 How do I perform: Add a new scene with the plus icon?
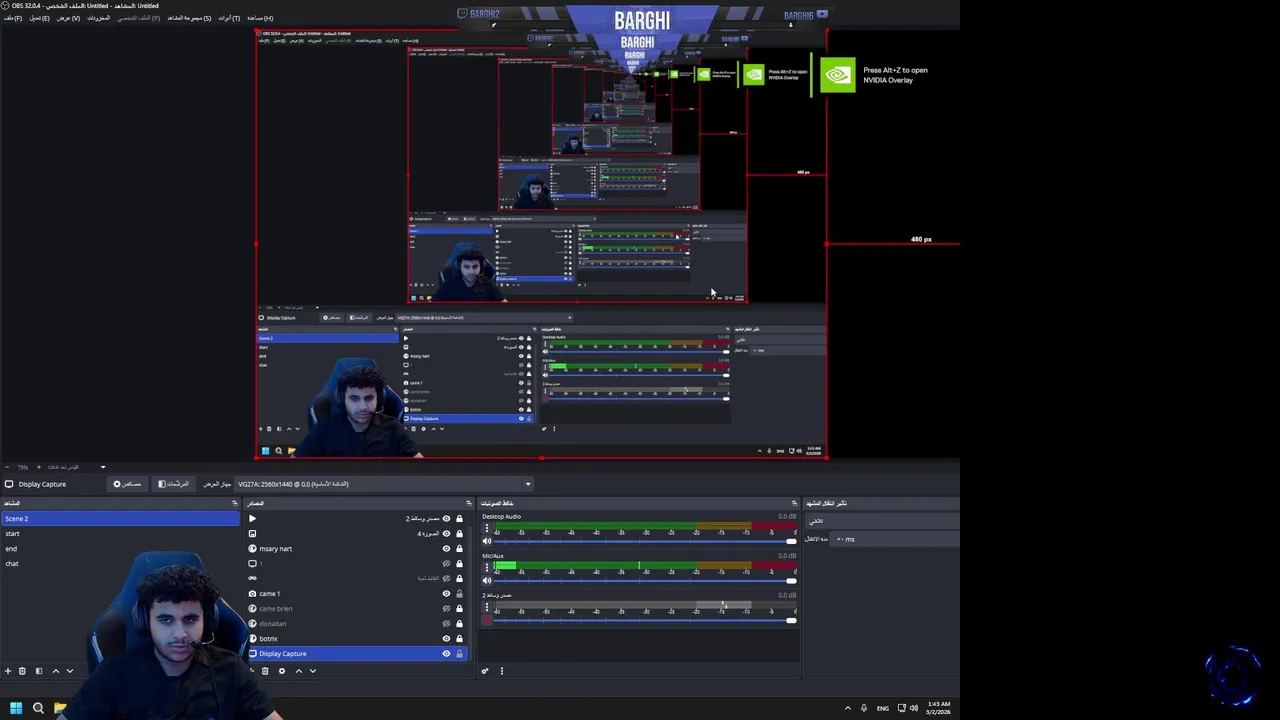[x=8, y=671]
